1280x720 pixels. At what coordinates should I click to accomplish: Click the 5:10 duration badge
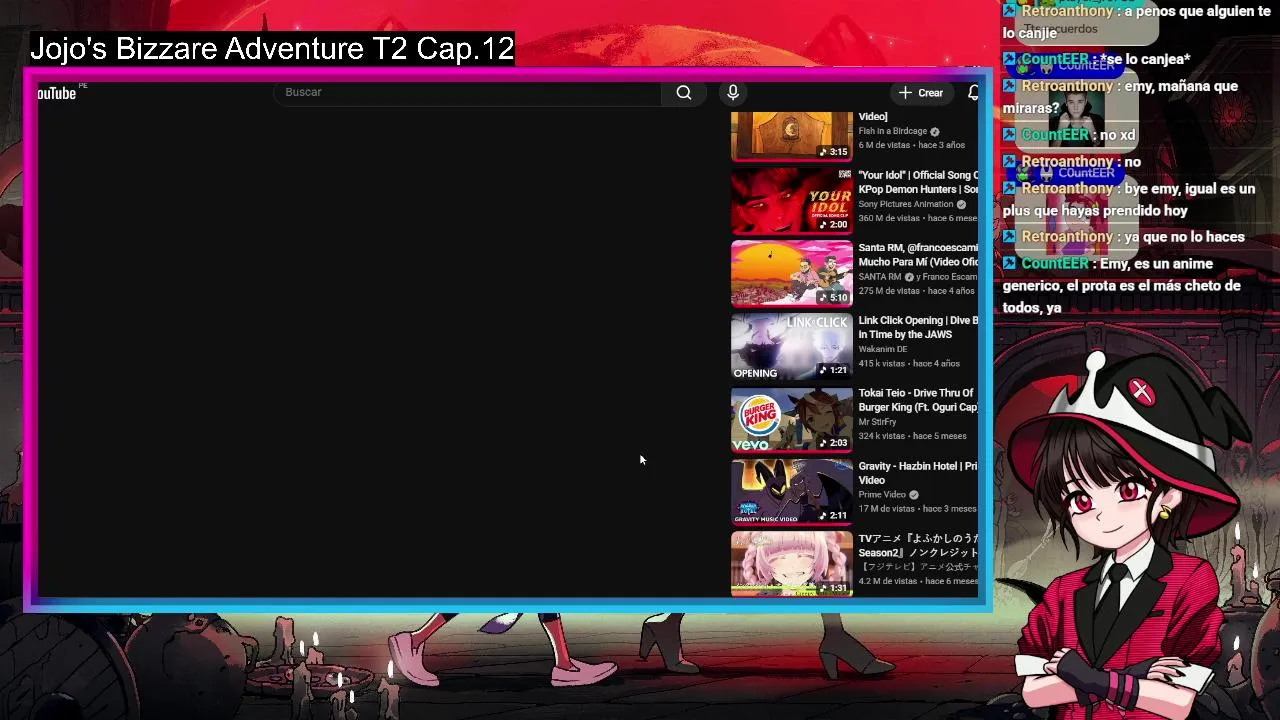[x=833, y=298]
